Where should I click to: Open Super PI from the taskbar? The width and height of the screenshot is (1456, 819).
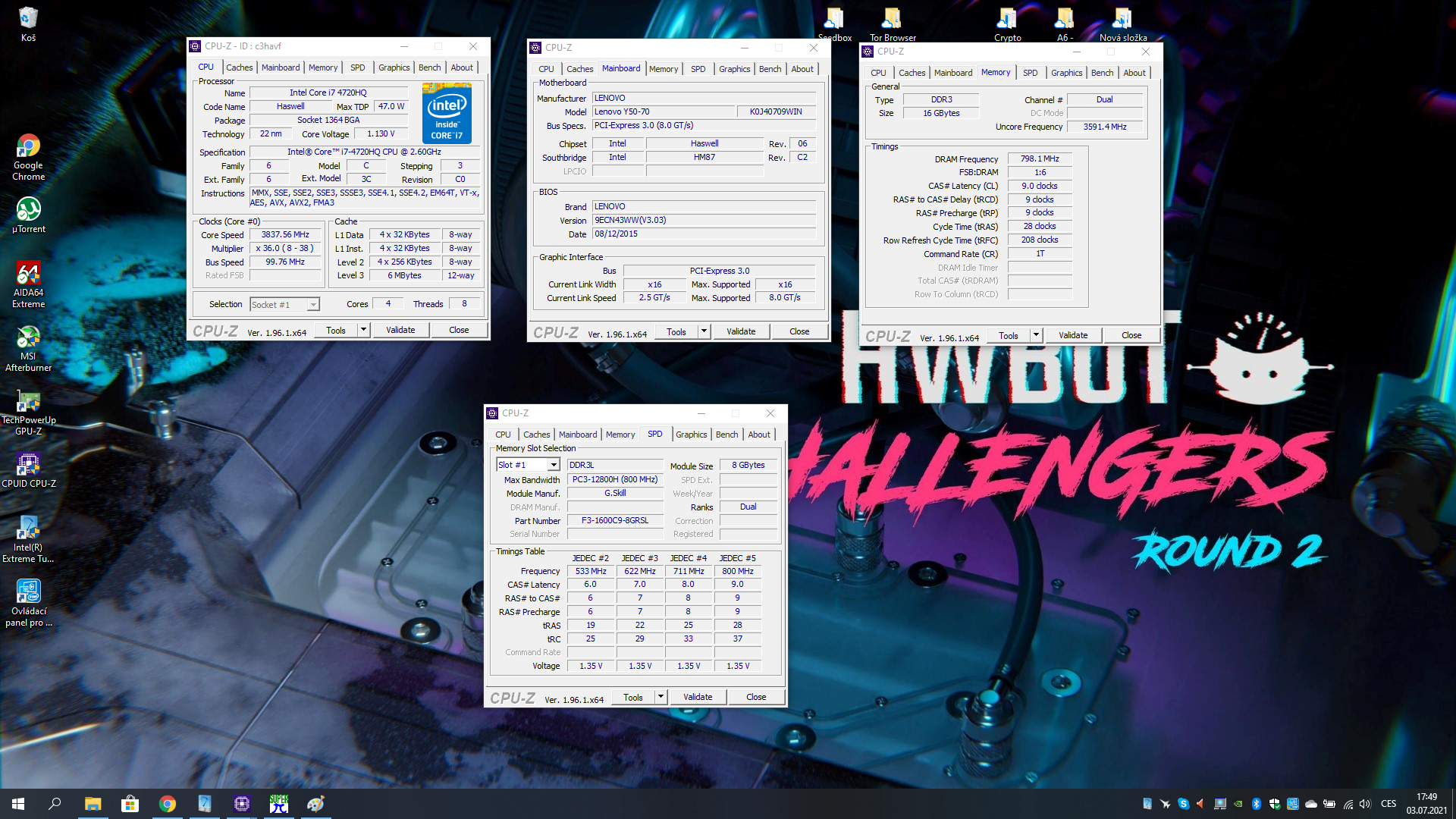click(x=278, y=804)
